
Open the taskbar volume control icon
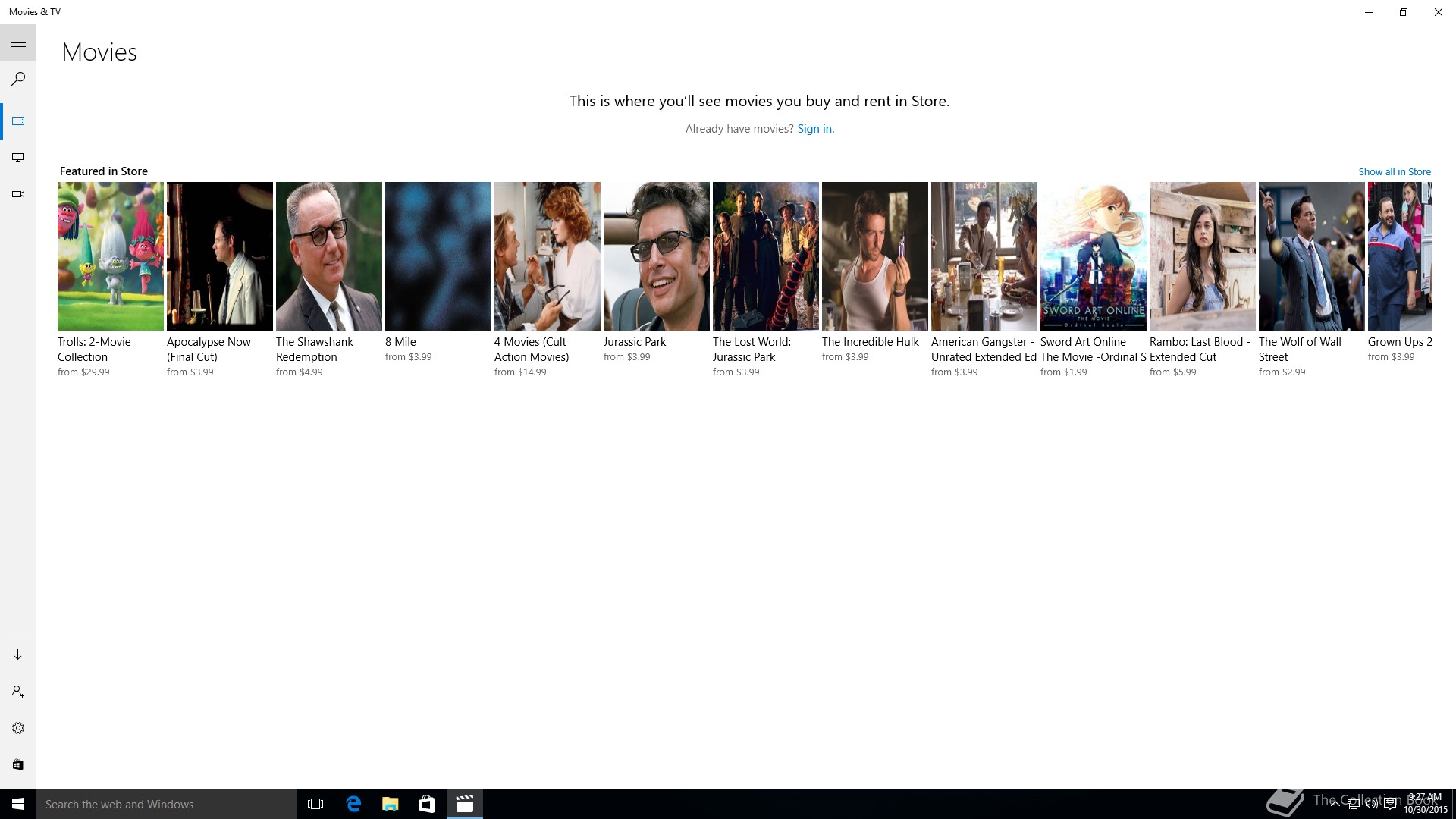click(x=1372, y=804)
